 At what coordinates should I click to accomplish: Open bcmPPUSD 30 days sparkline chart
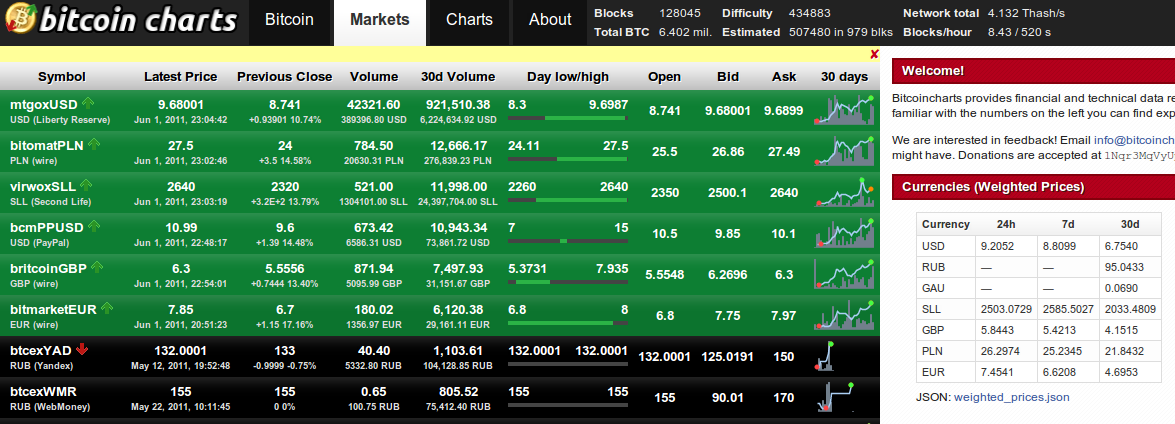pyautogui.click(x=845, y=232)
